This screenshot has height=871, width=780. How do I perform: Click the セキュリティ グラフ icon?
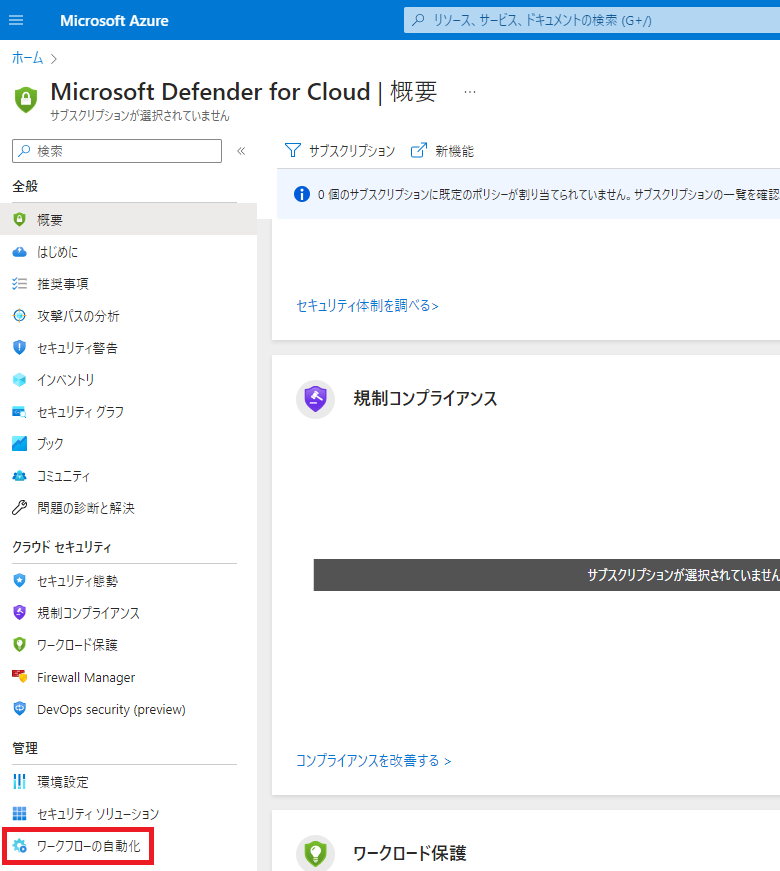pos(19,412)
